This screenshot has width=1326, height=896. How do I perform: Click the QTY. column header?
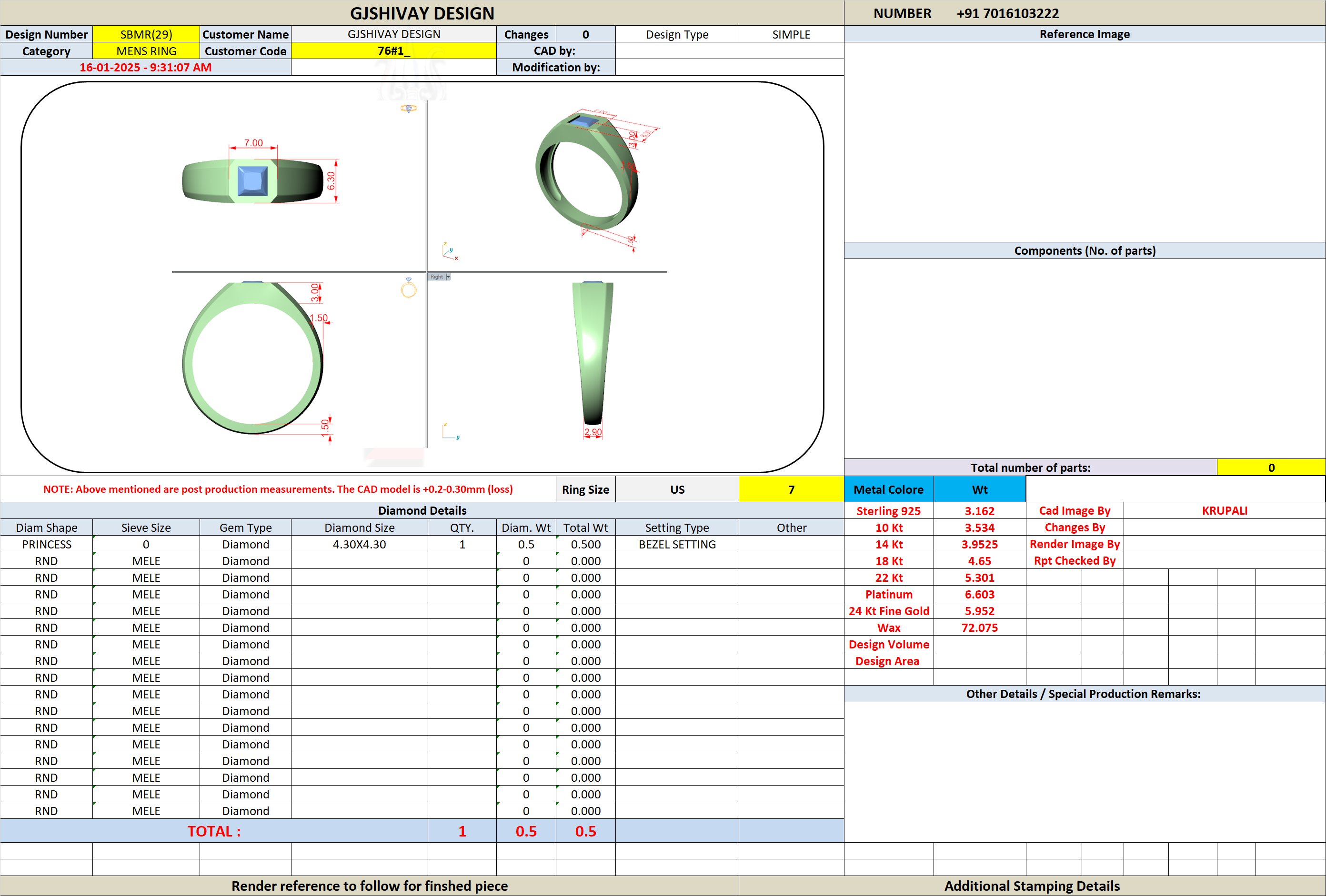462,528
